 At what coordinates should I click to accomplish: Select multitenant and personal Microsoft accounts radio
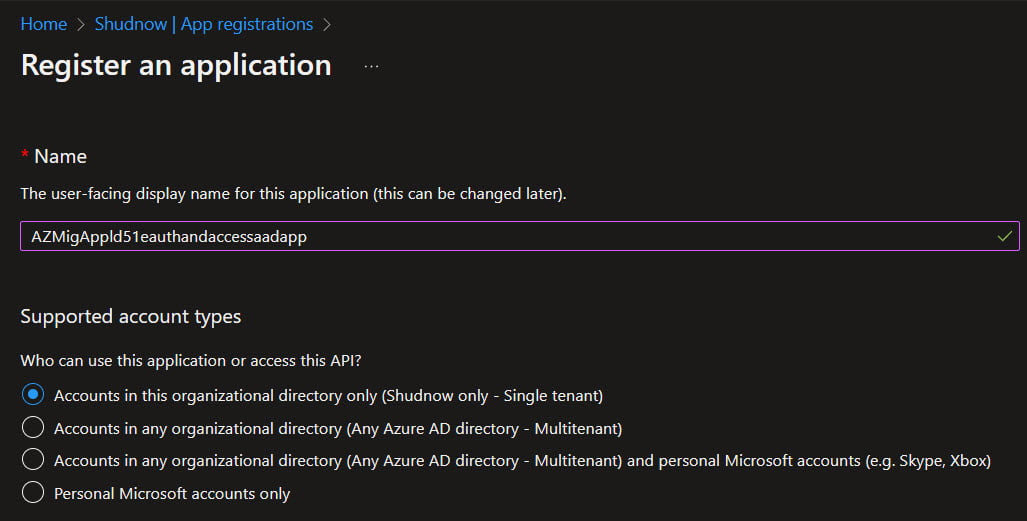[33, 459]
